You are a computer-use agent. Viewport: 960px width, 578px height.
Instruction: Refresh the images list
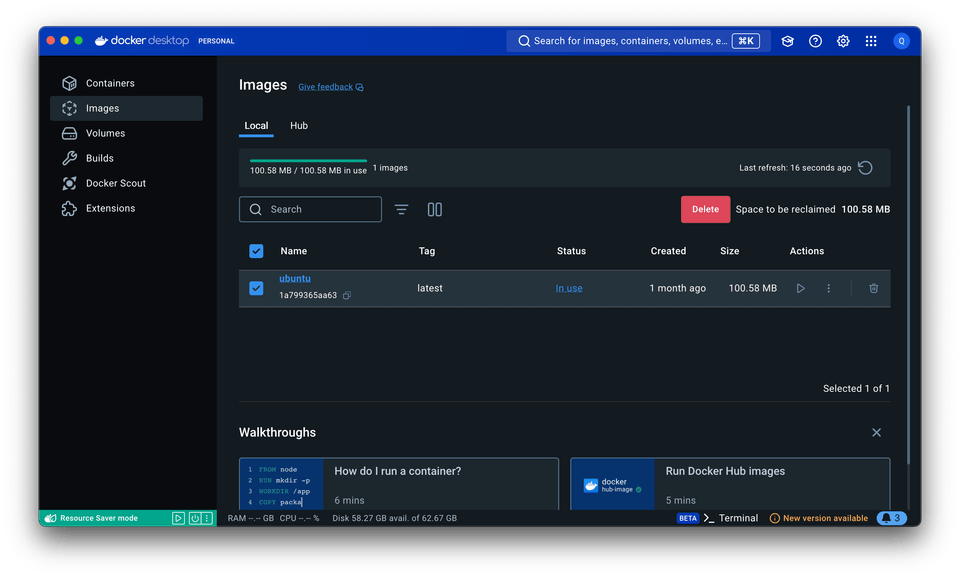point(865,168)
